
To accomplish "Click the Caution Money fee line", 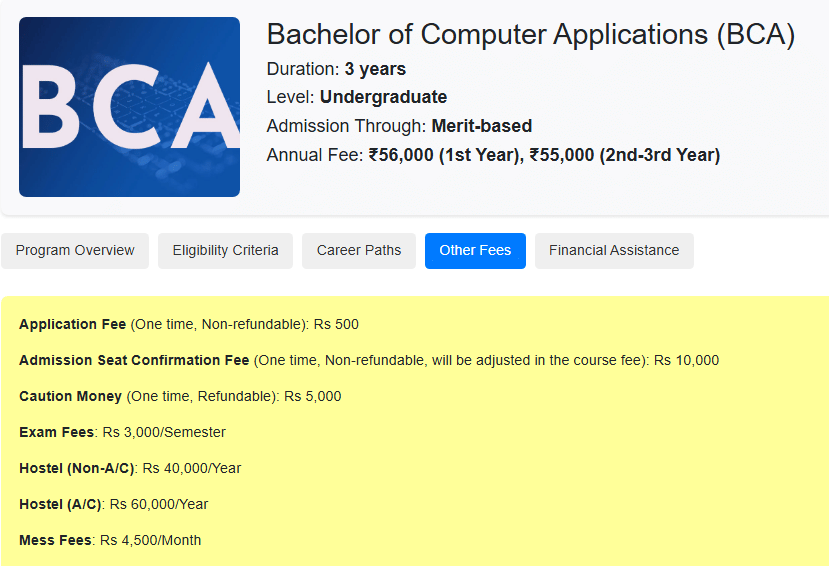I will (x=180, y=396).
